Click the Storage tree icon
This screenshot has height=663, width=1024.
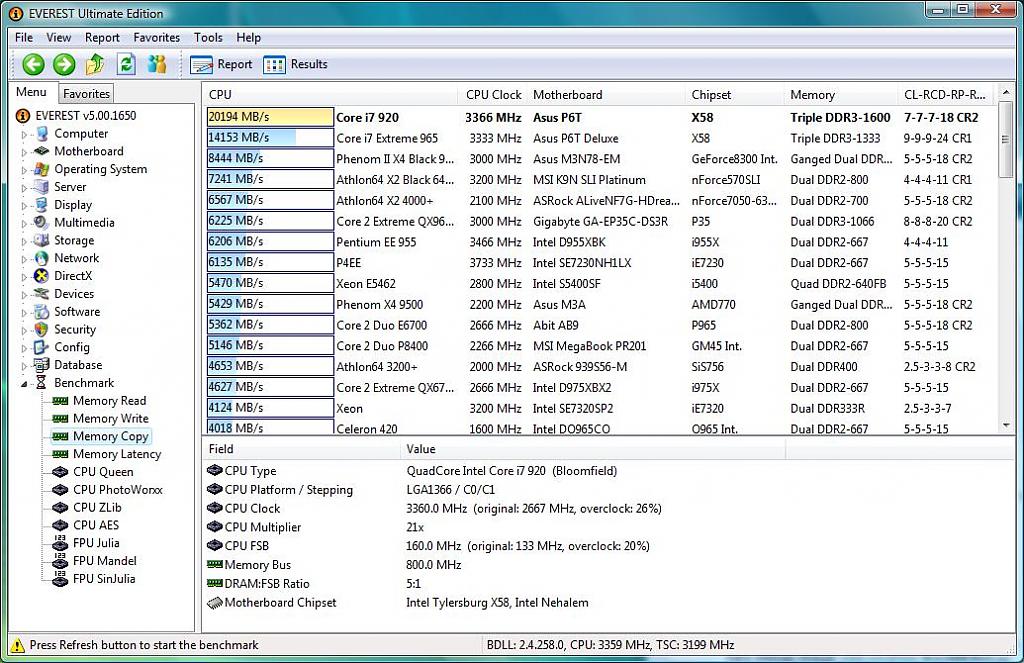[42, 240]
